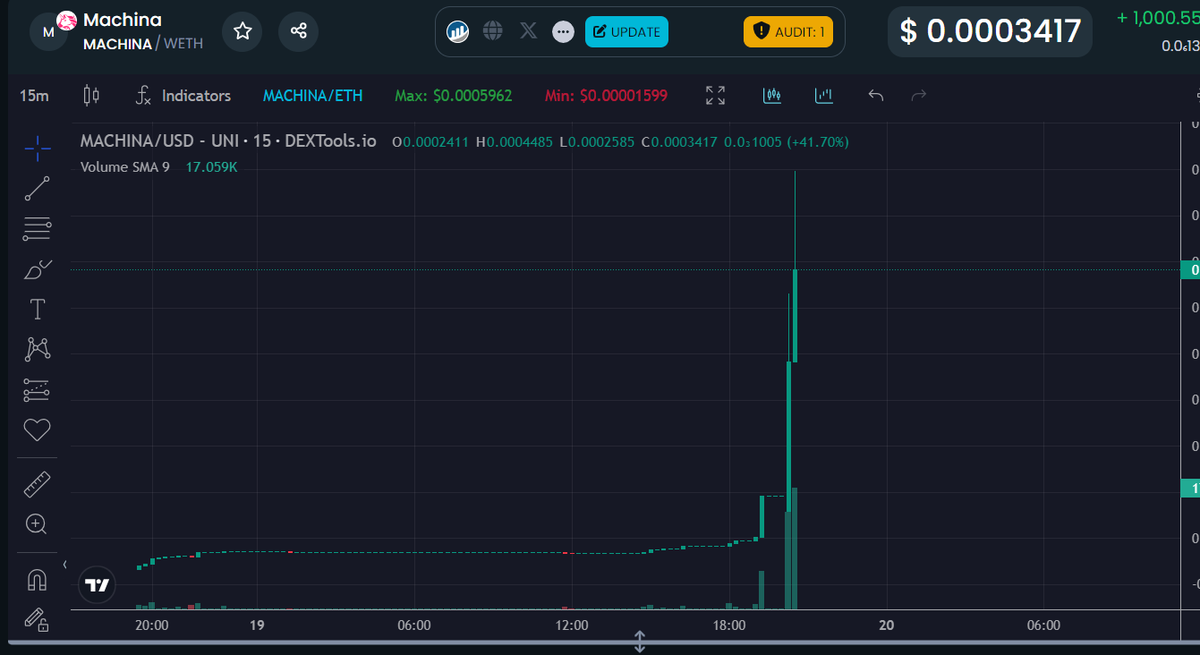1200x655 pixels.
Task: Open the share options for Machina
Action: 298,32
